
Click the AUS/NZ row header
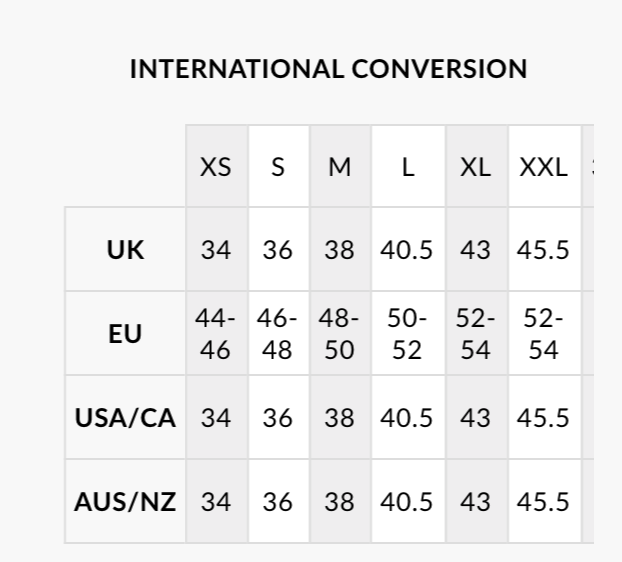point(125,501)
